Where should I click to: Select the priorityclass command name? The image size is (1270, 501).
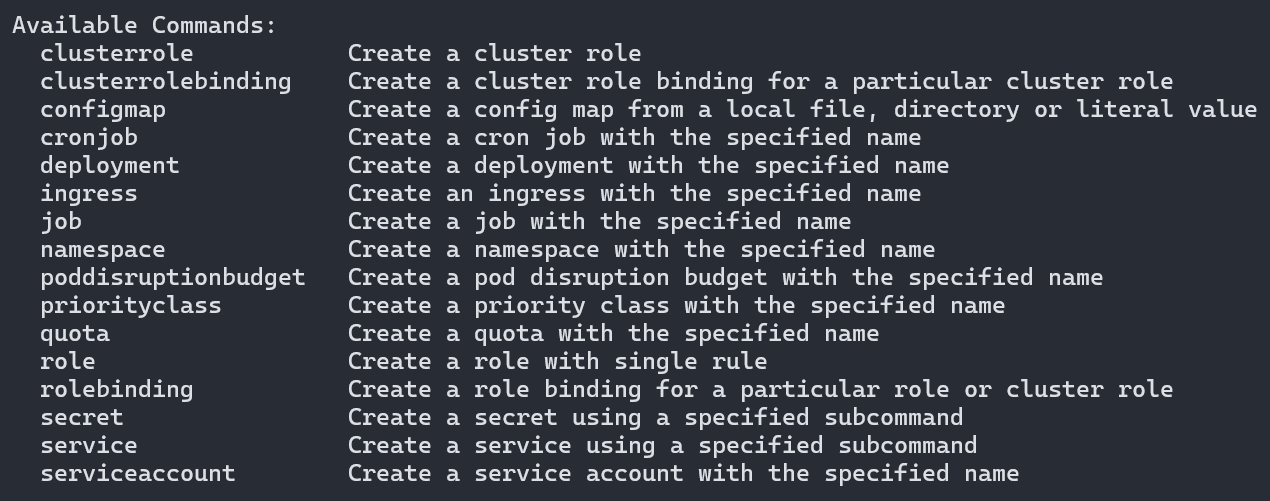pos(130,305)
